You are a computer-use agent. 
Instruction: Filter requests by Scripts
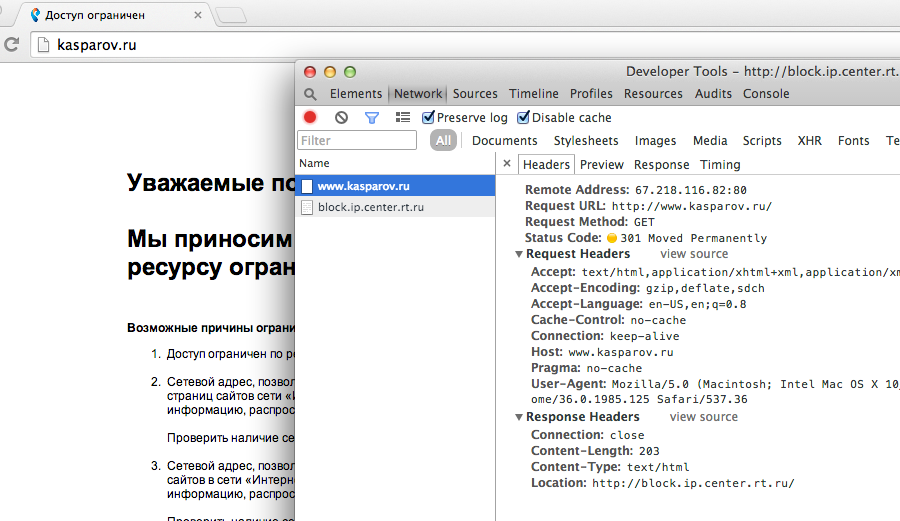pos(762,141)
